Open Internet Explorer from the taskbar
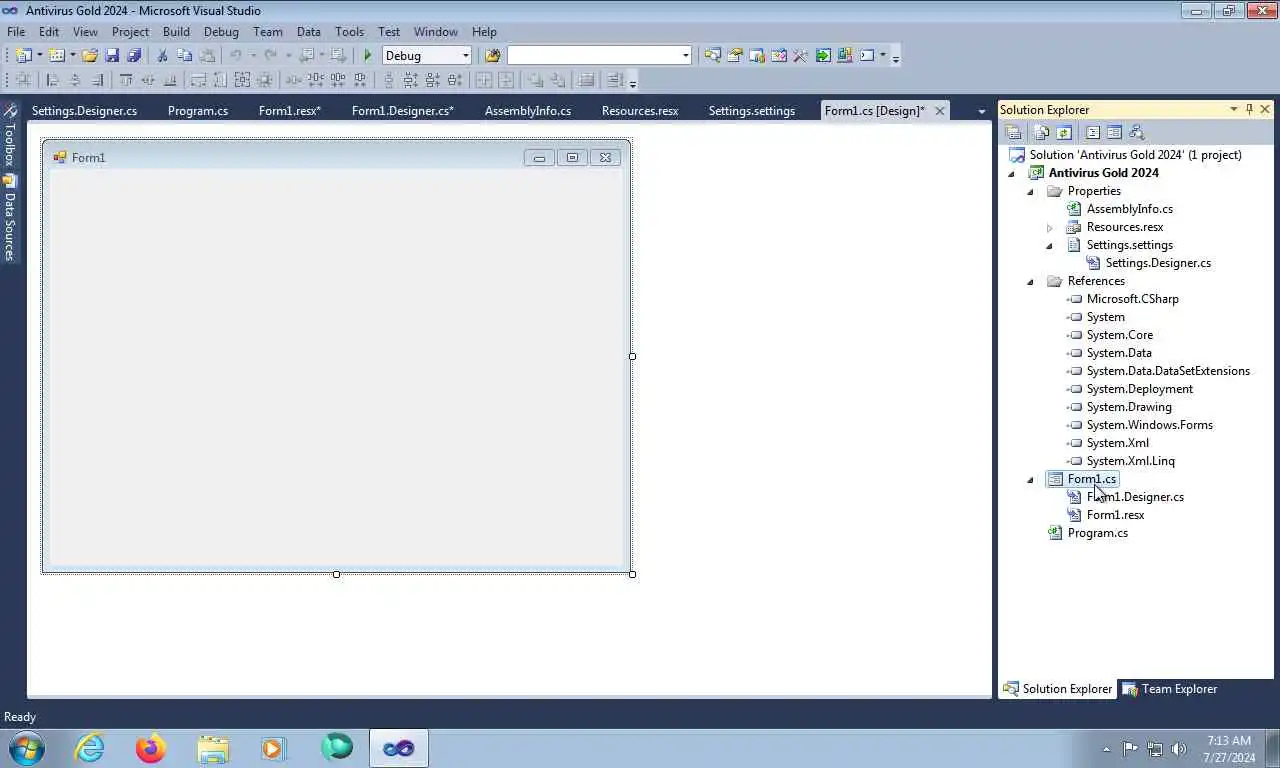The width and height of the screenshot is (1280, 768). pos(90,748)
